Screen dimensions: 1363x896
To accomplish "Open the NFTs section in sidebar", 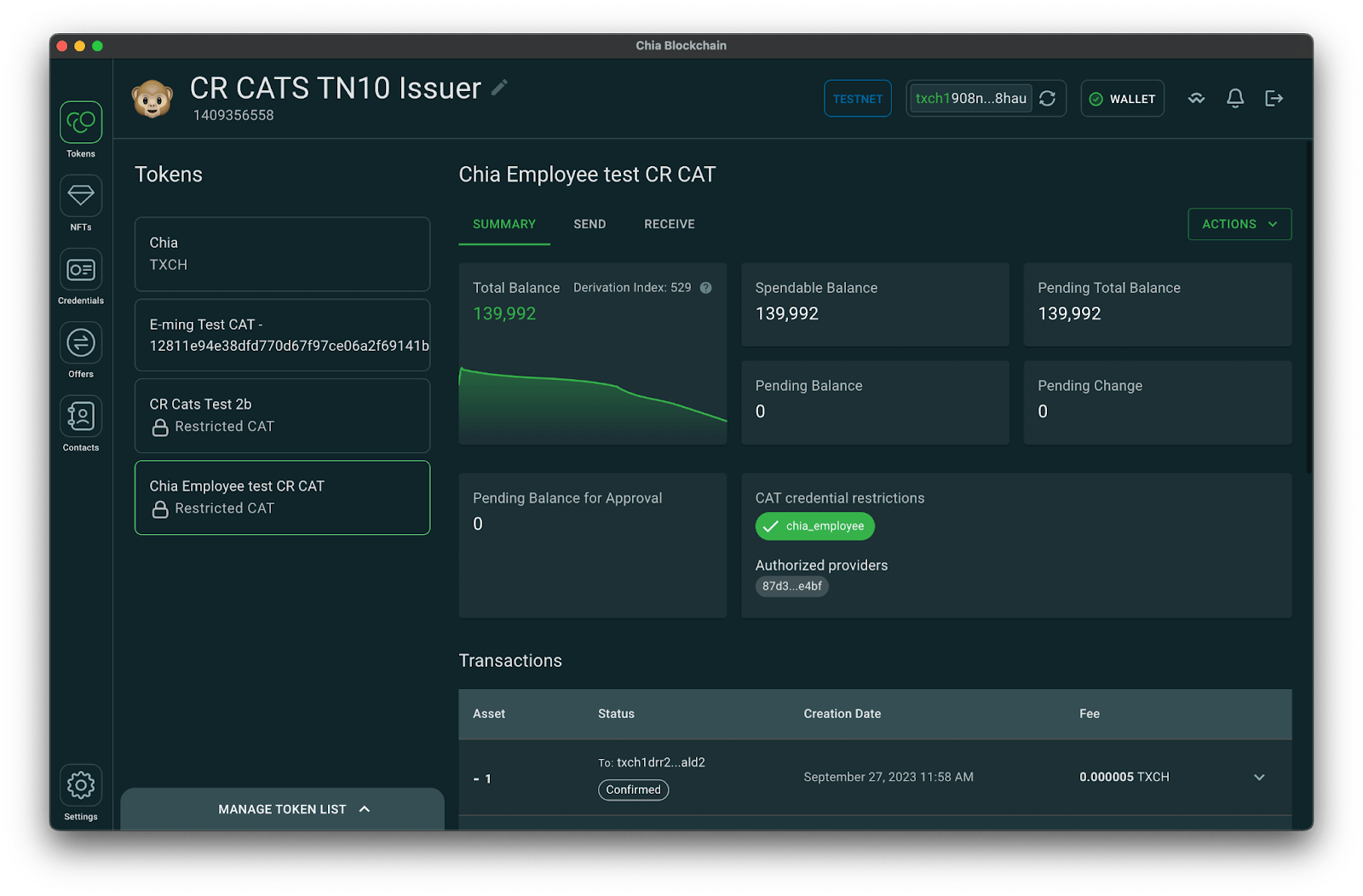I will (81, 196).
